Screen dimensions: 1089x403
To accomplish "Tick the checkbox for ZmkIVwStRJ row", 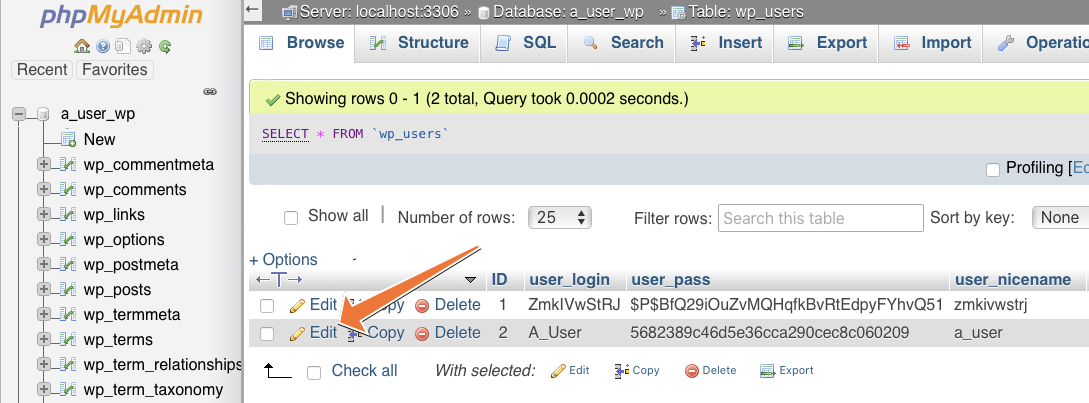I will (x=267, y=305).
